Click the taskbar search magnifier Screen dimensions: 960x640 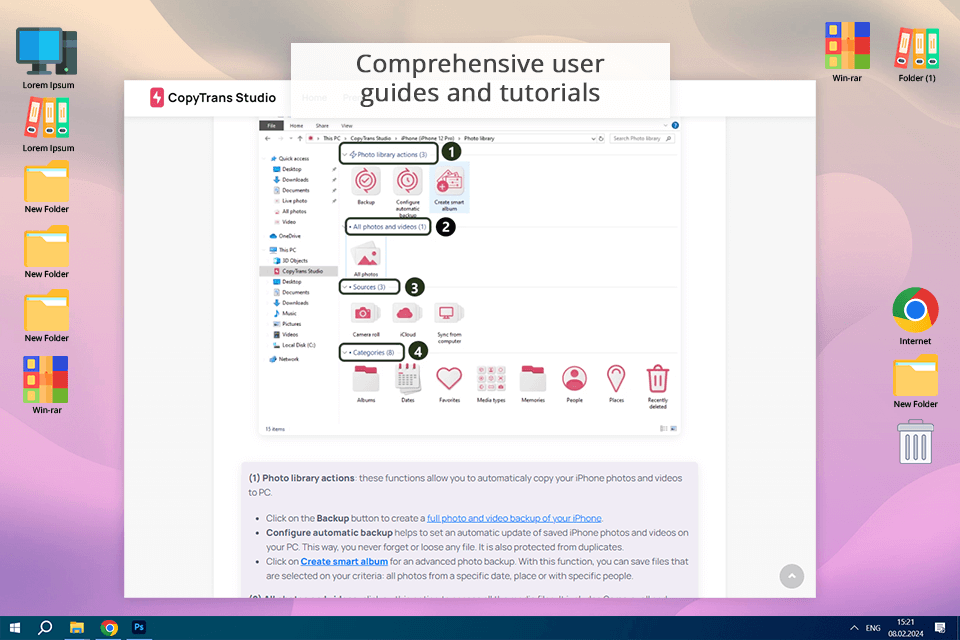[x=45, y=628]
